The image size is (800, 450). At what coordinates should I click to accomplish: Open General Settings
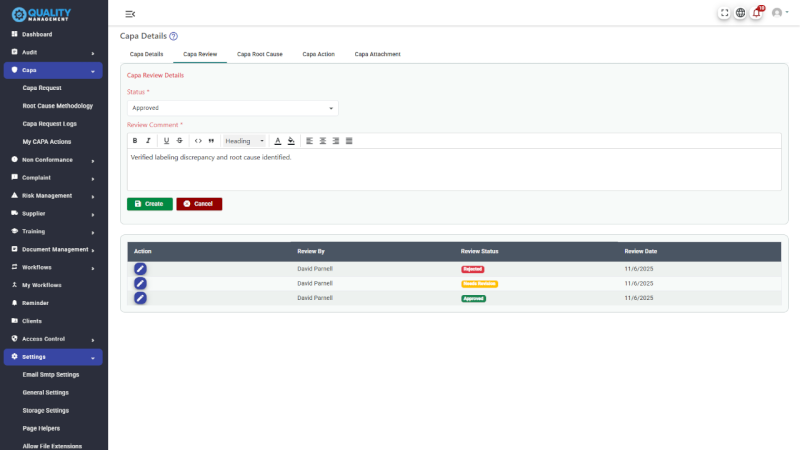45,393
